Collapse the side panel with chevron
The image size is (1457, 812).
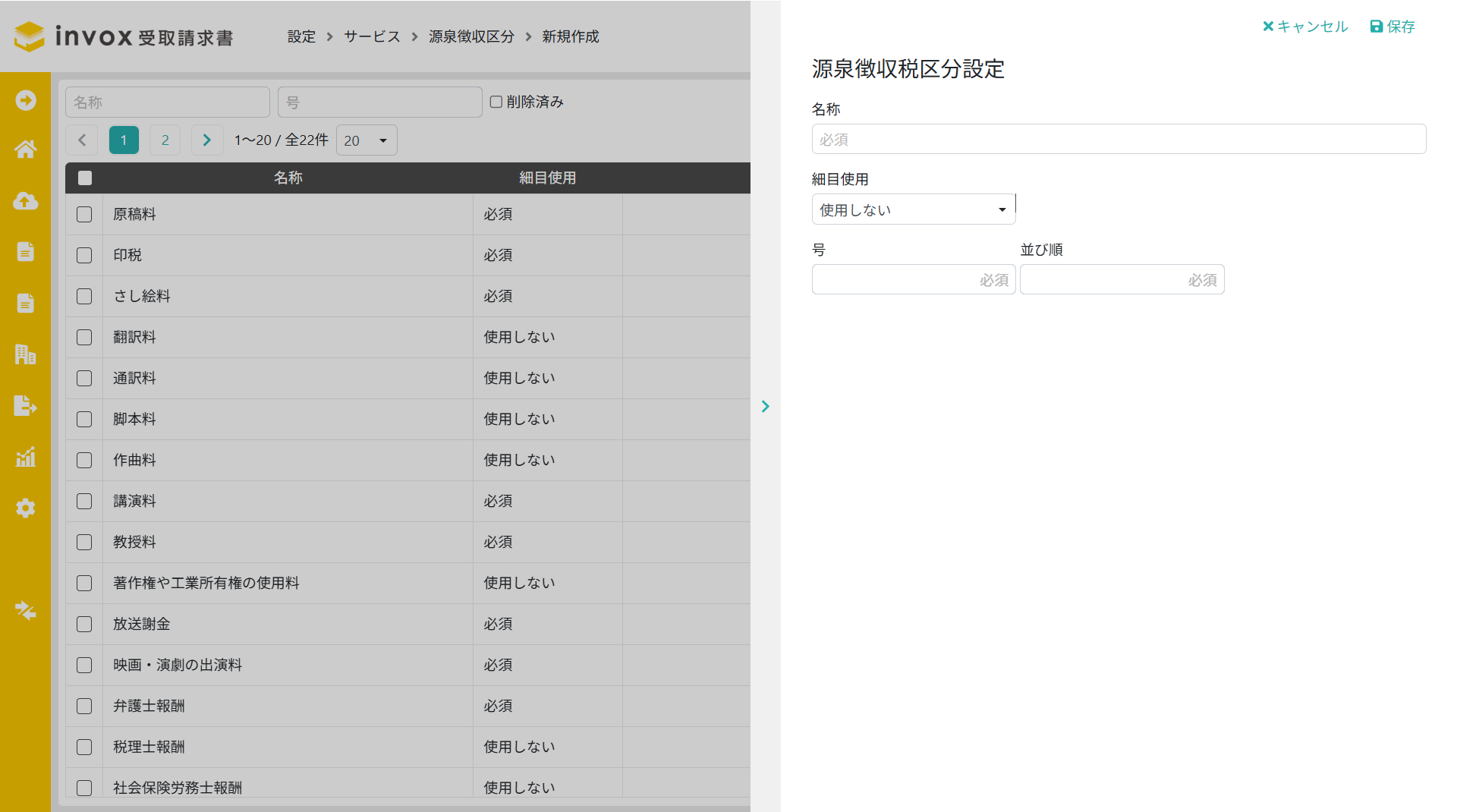[x=765, y=407]
